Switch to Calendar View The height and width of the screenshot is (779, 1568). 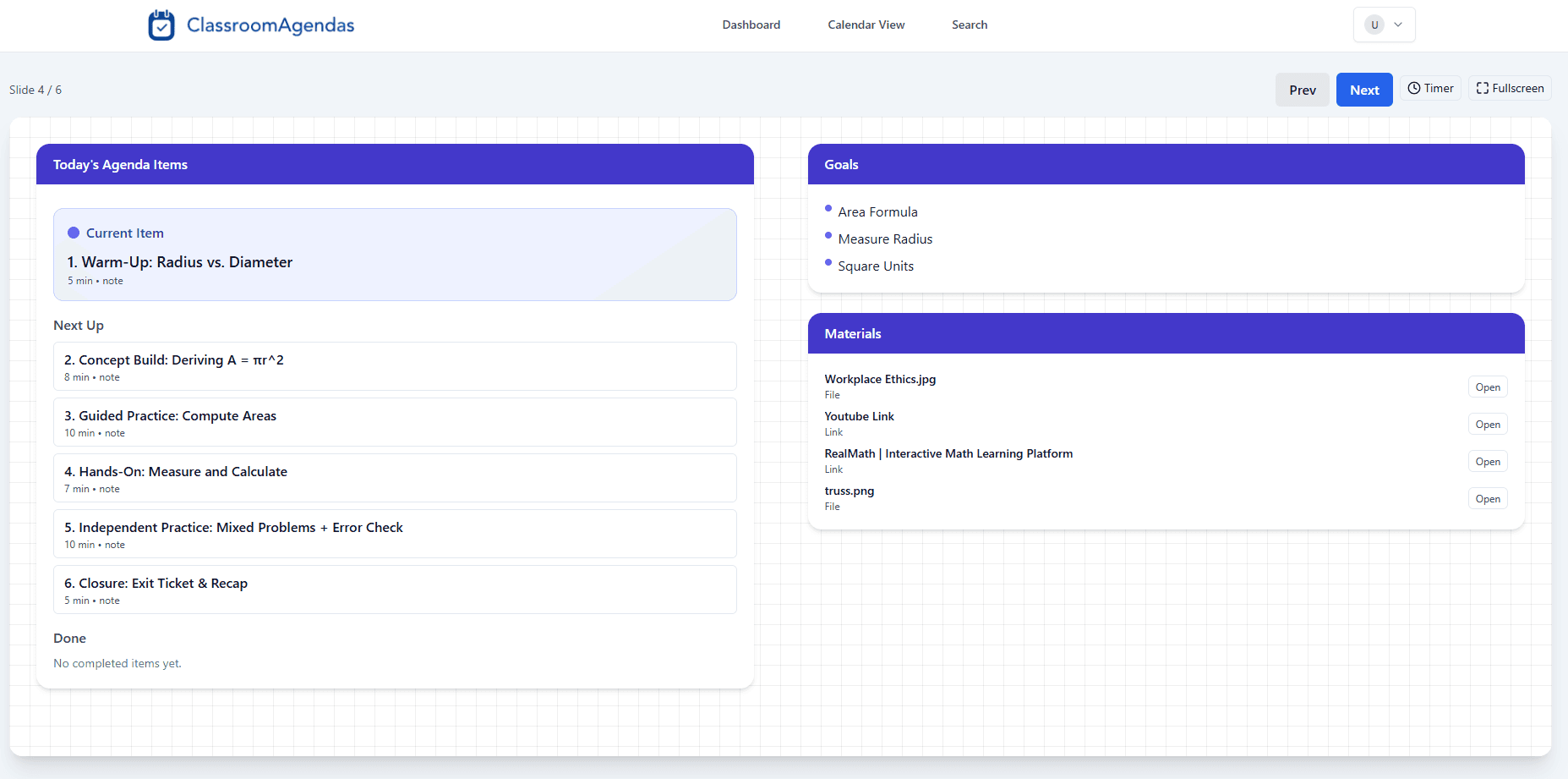coord(866,25)
